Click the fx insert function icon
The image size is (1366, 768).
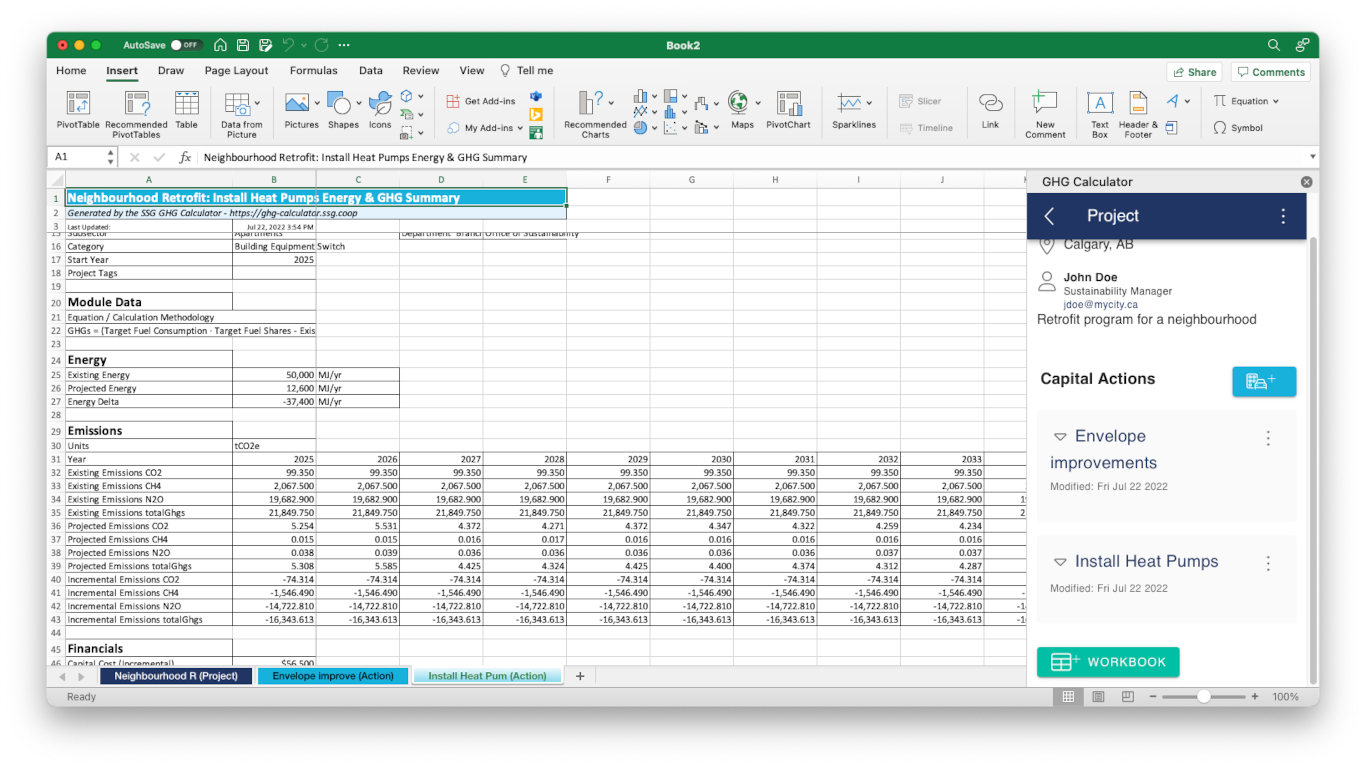click(x=185, y=157)
